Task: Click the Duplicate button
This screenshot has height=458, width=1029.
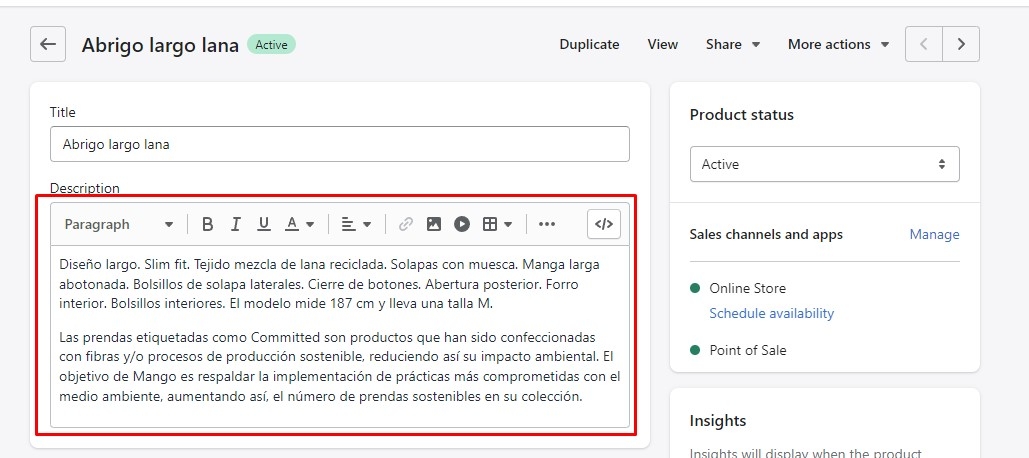Action: tap(589, 44)
